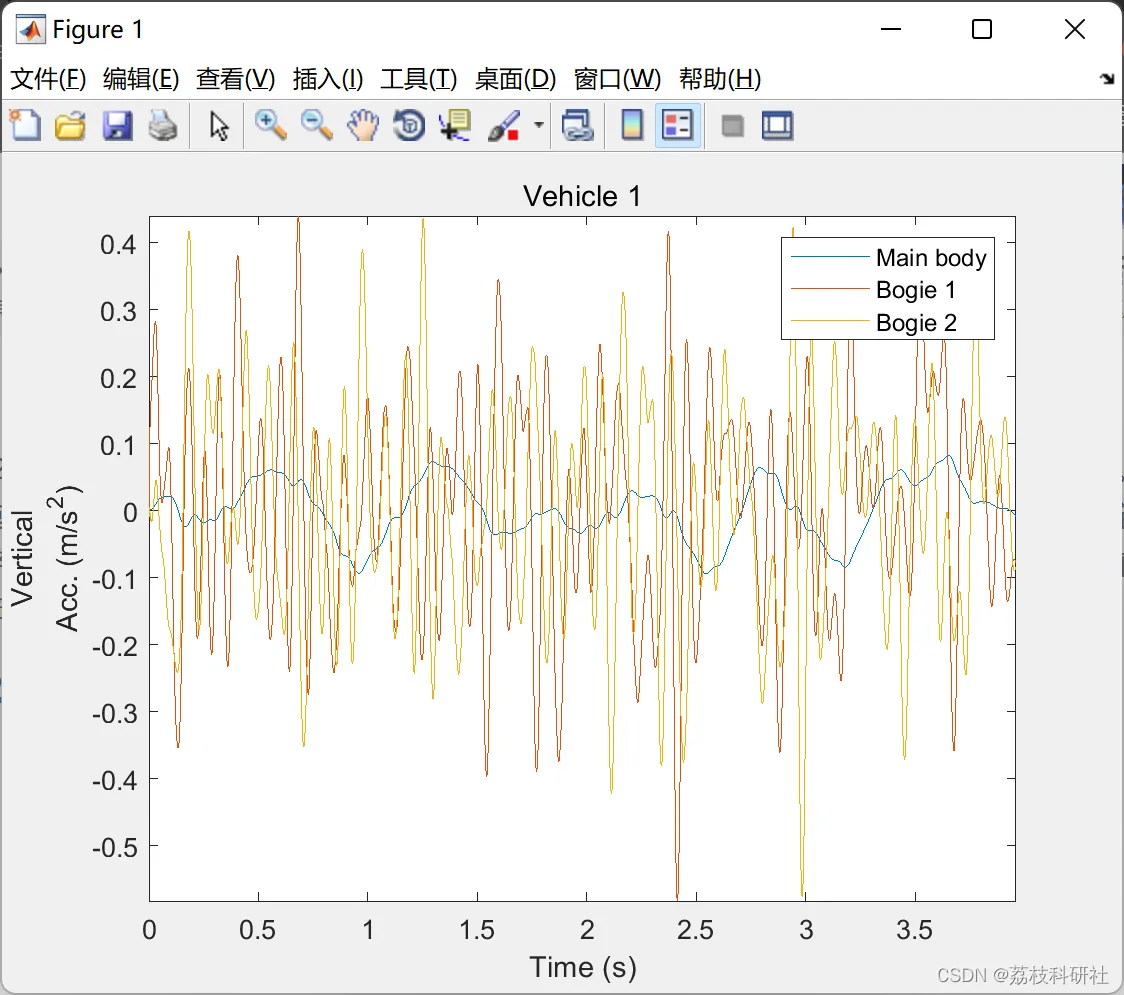Image resolution: width=1124 pixels, height=995 pixels.
Task: Click the blue line sample in the legend
Action: [x=829, y=257]
